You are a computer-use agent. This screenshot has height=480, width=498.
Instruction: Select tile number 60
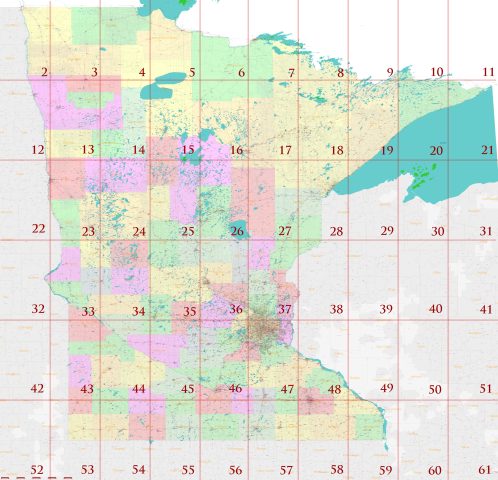pyautogui.click(x=435, y=470)
